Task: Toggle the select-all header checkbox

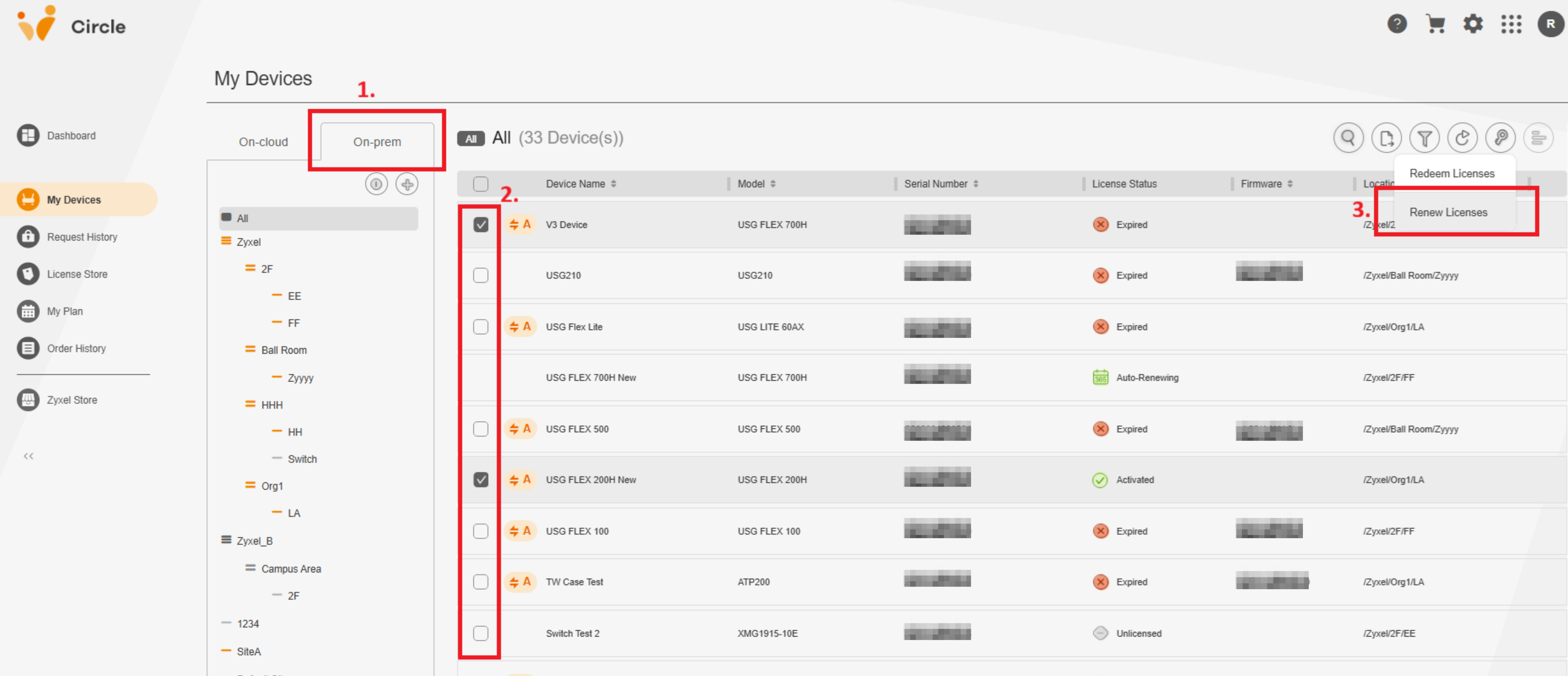Action: point(481,184)
